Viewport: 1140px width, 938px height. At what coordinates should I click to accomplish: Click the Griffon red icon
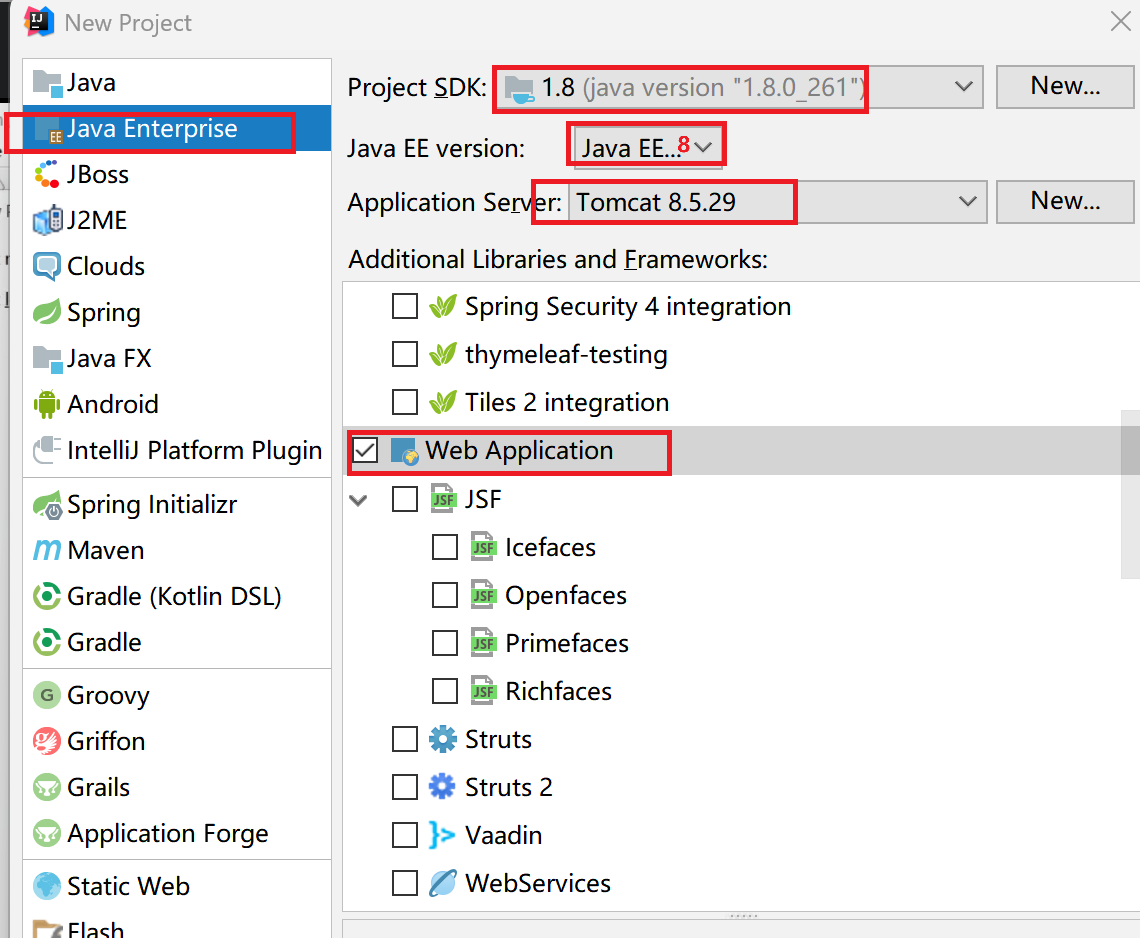coord(47,741)
